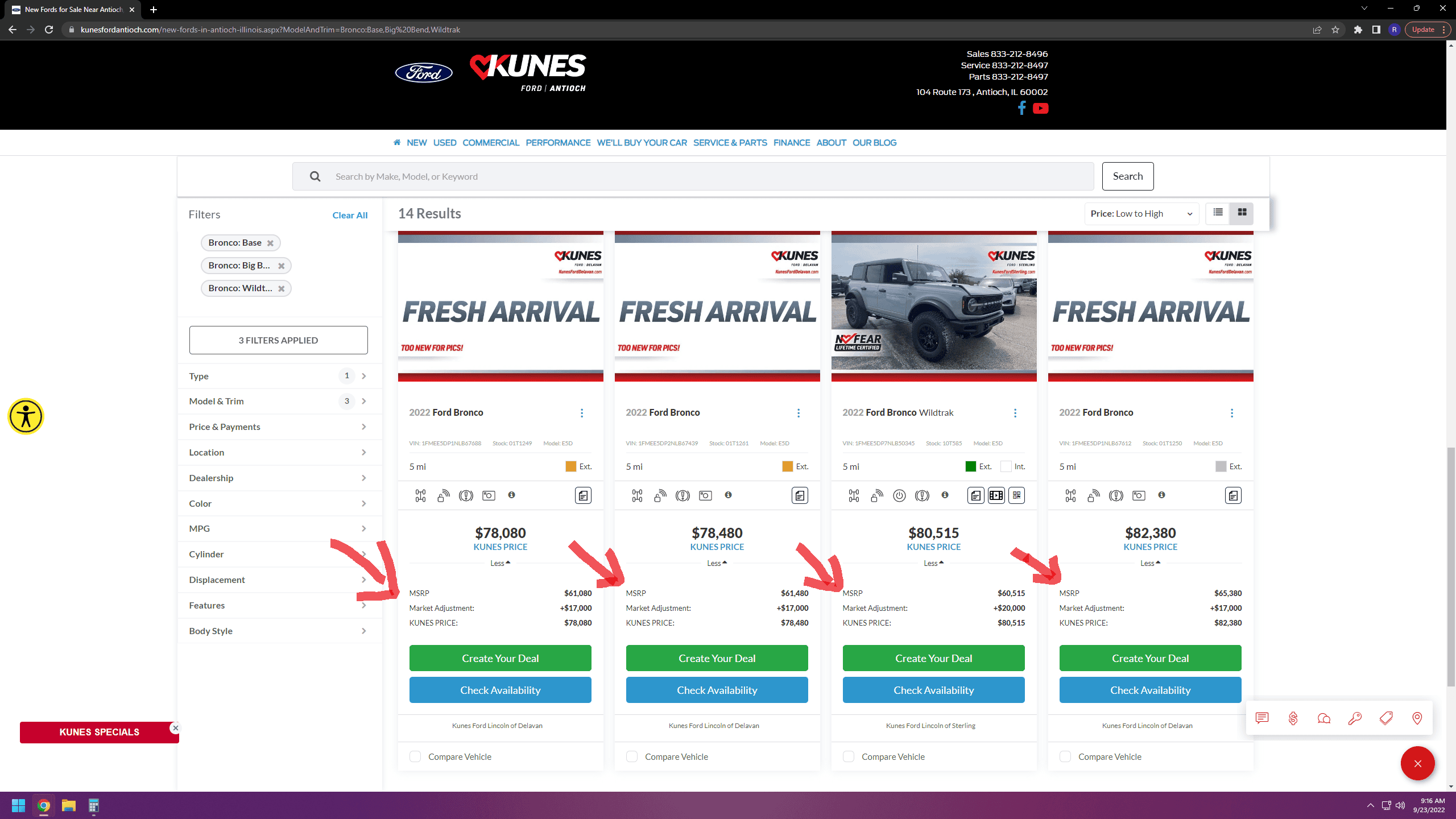Collapse price details with Less on $78,080 card
Viewport: 1456px width, 819px height.
500,563
